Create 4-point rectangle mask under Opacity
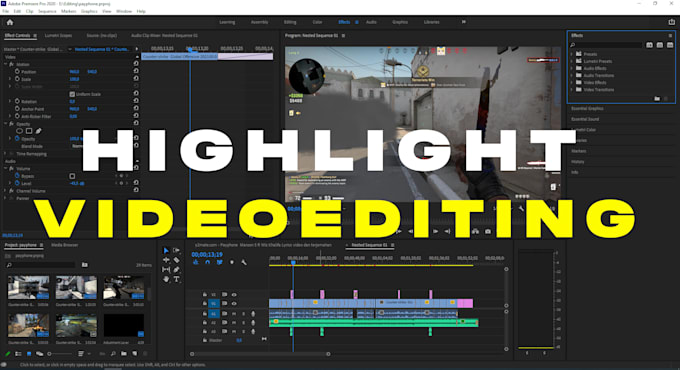680x370 pixels. pos(29,131)
